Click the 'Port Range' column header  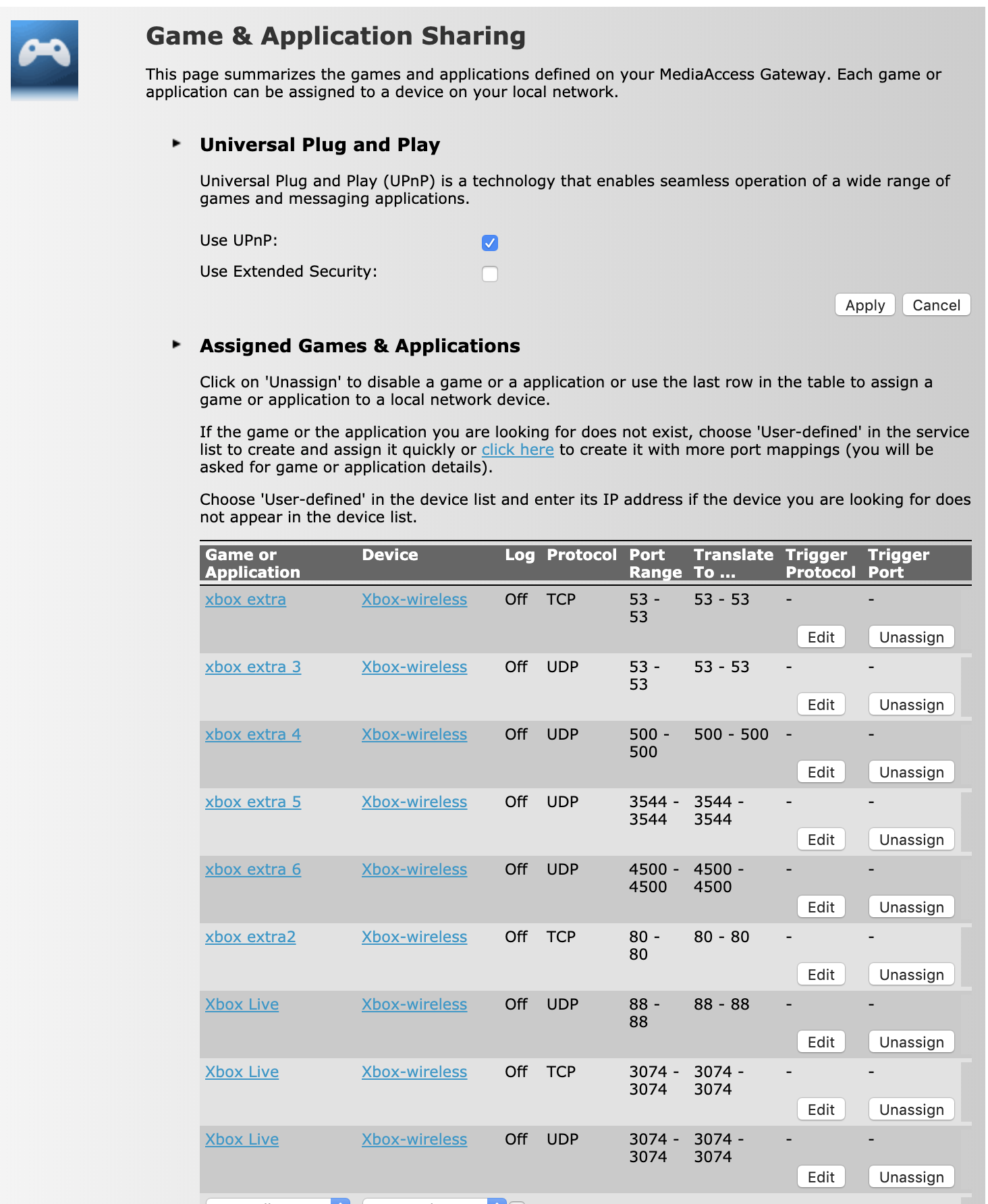click(655, 564)
